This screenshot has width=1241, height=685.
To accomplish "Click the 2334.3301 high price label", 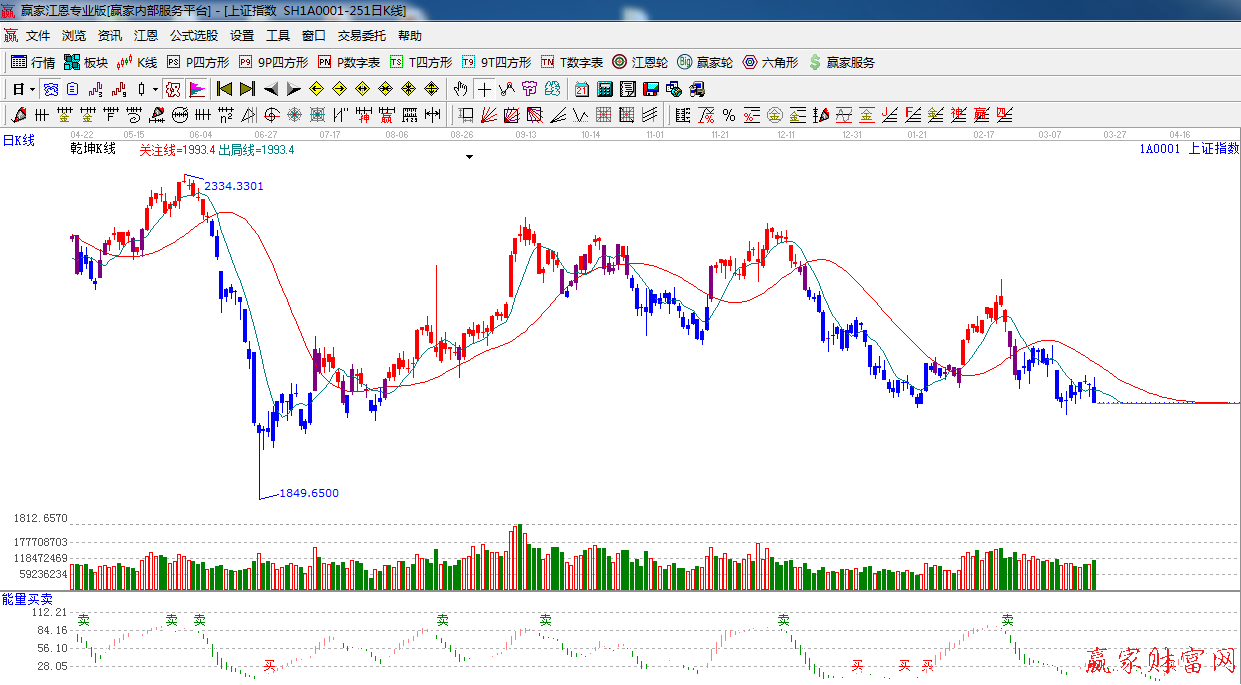I will point(234,186).
